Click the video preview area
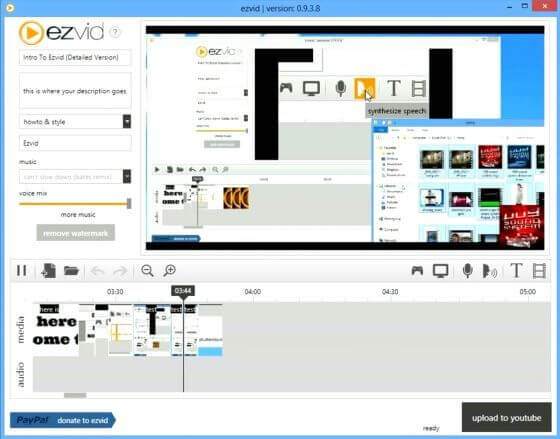The height and width of the screenshot is (439, 560). pos(345,138)
